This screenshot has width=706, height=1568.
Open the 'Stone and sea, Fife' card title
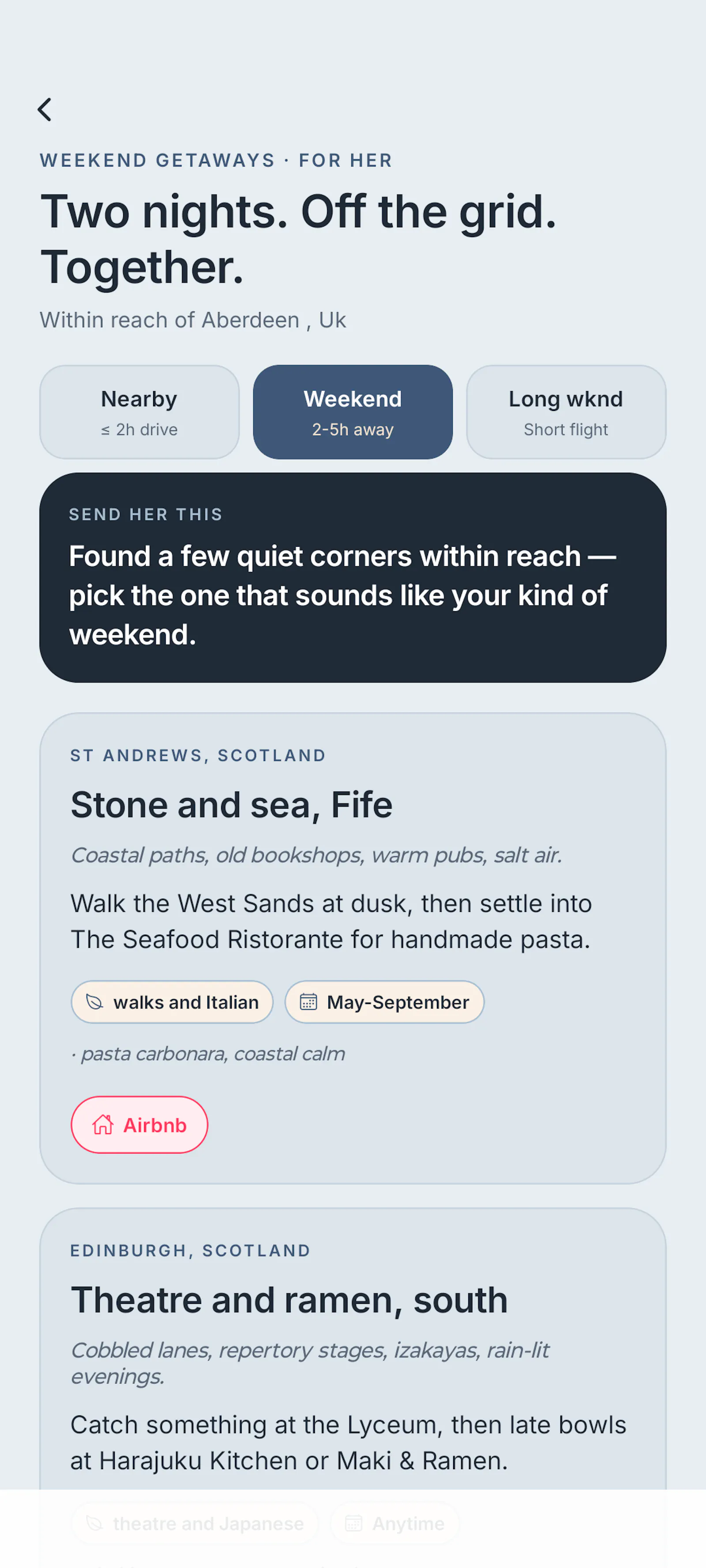pyautogui.click(x=232, y=805)
